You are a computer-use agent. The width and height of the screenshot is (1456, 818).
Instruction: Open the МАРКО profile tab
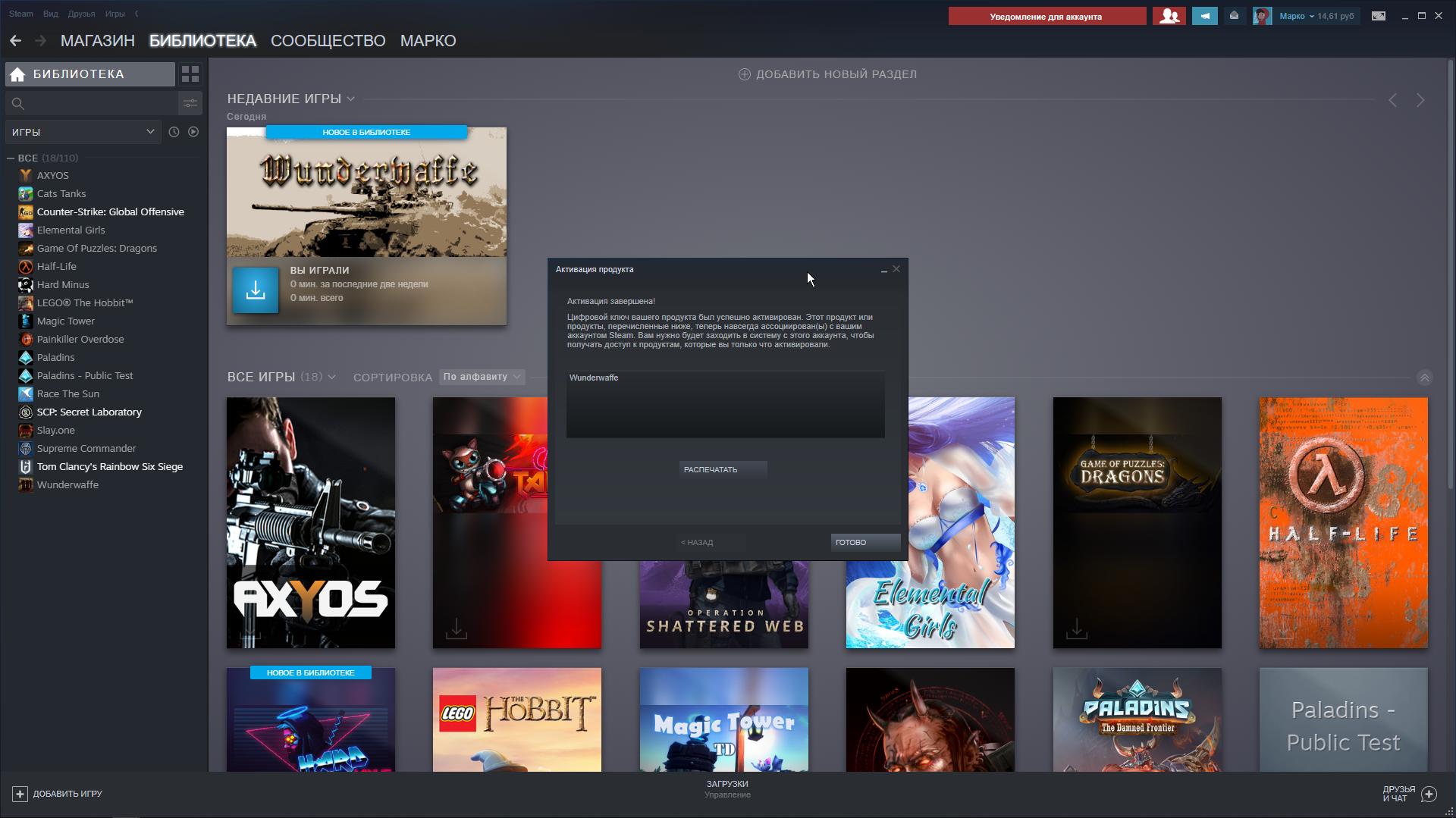(x=428, y=41)
